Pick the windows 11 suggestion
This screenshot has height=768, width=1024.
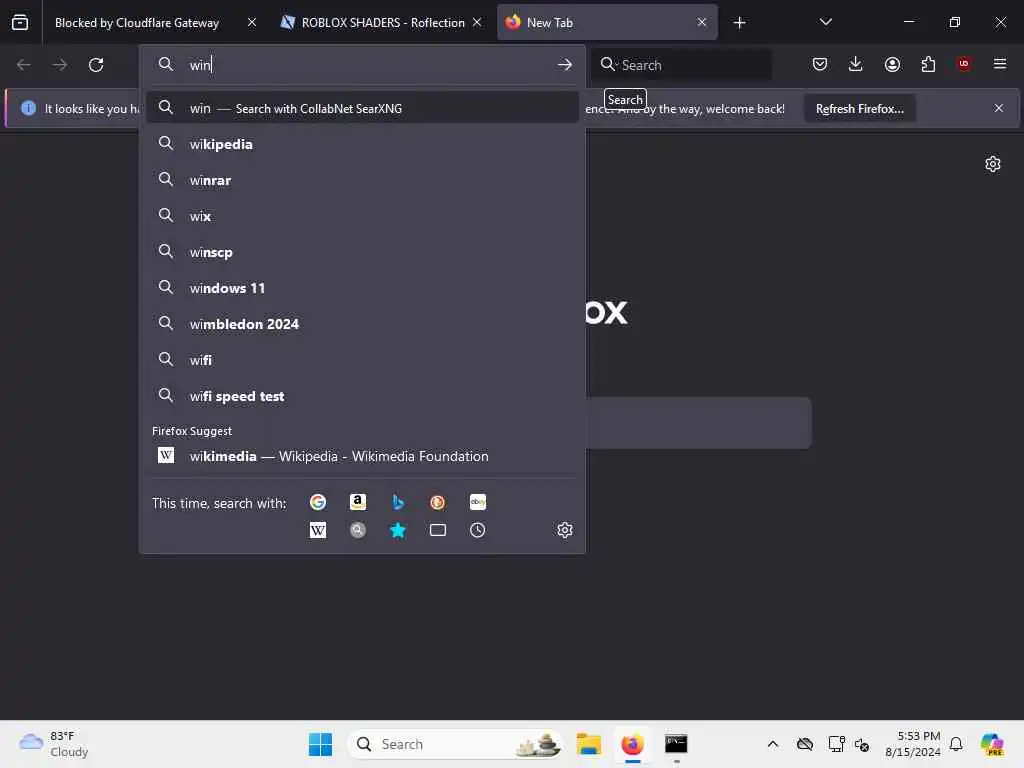pos(362,288)
